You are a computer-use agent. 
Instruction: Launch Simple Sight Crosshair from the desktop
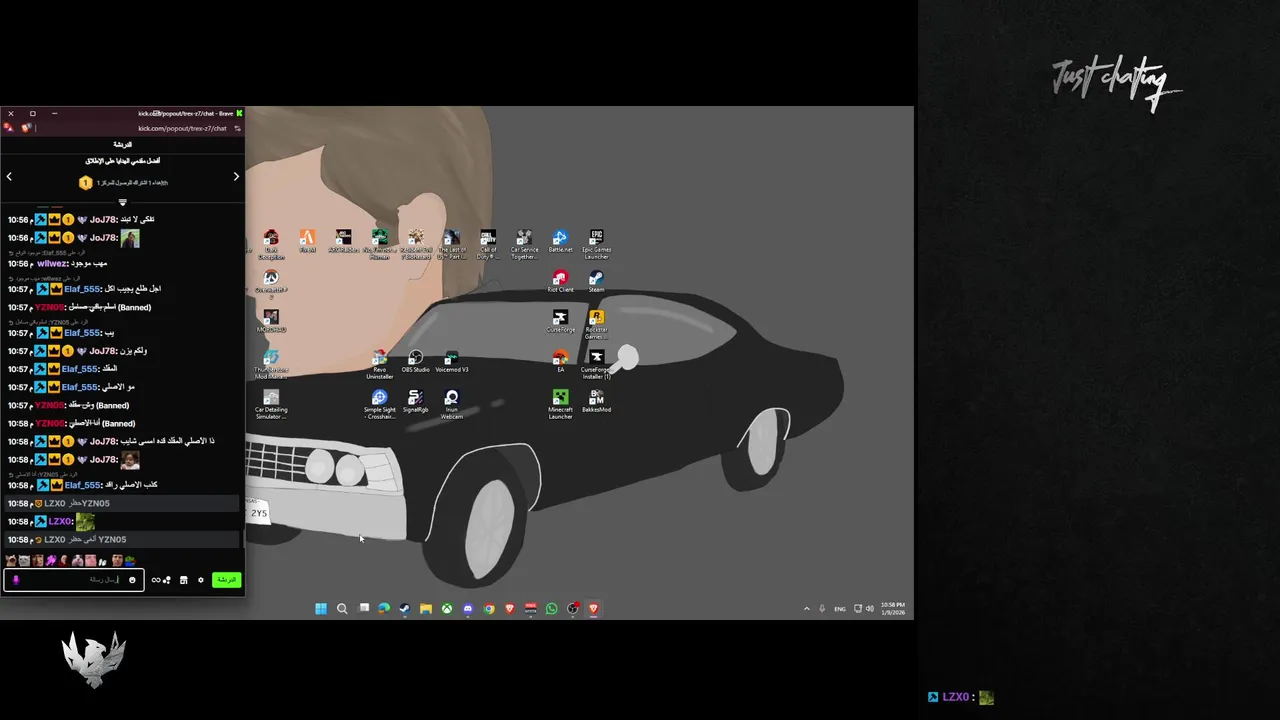379,404
